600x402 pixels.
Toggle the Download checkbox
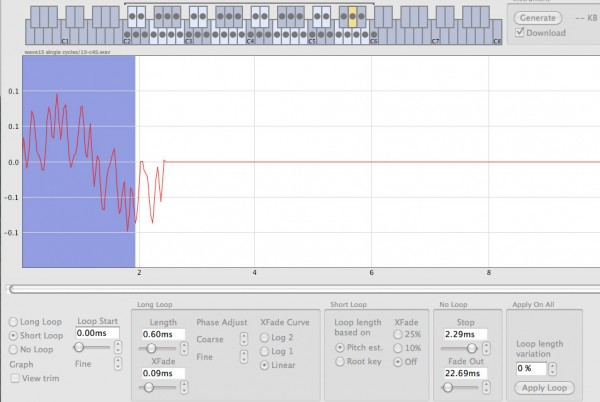coord(520,33)
